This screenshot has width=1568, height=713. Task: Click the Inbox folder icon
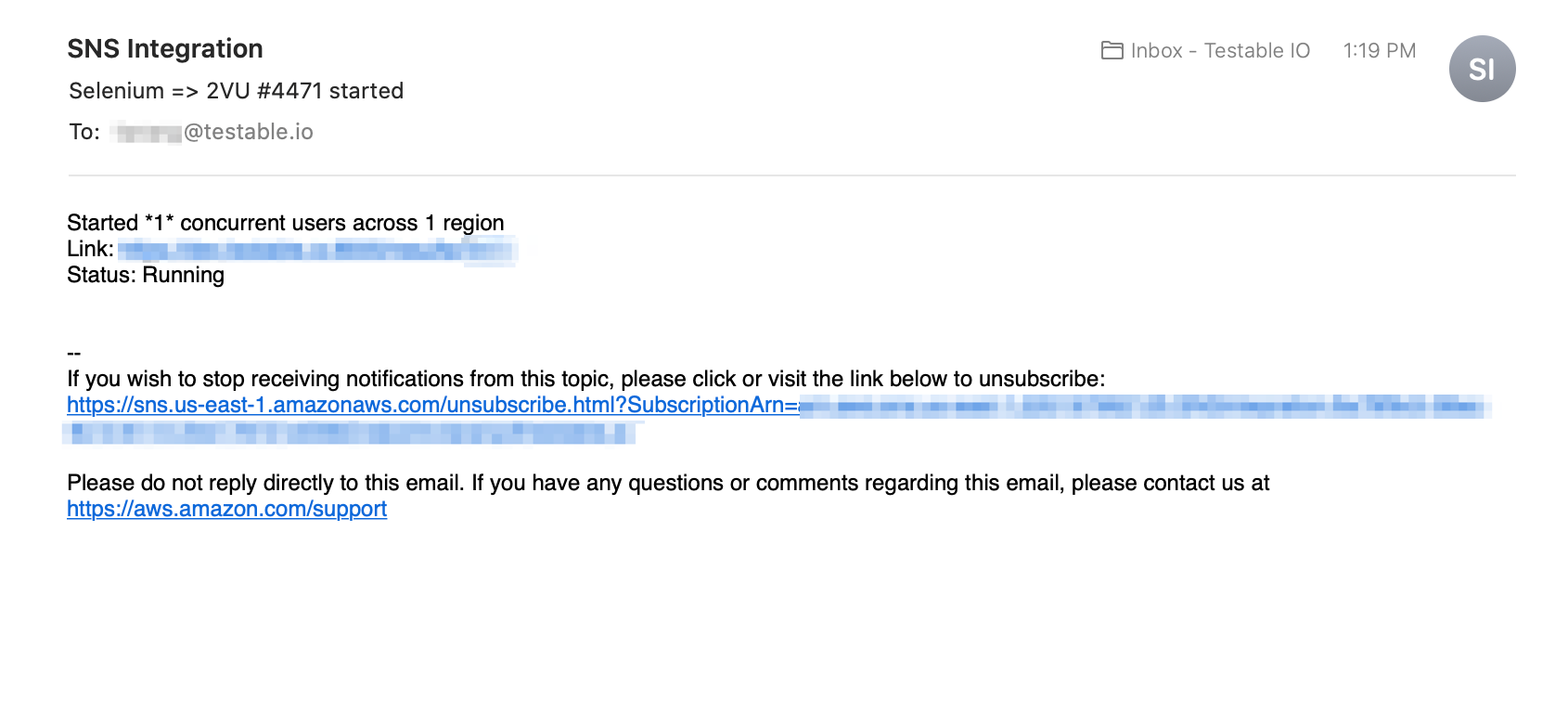pyautogui.click(x=1112, y=50)
